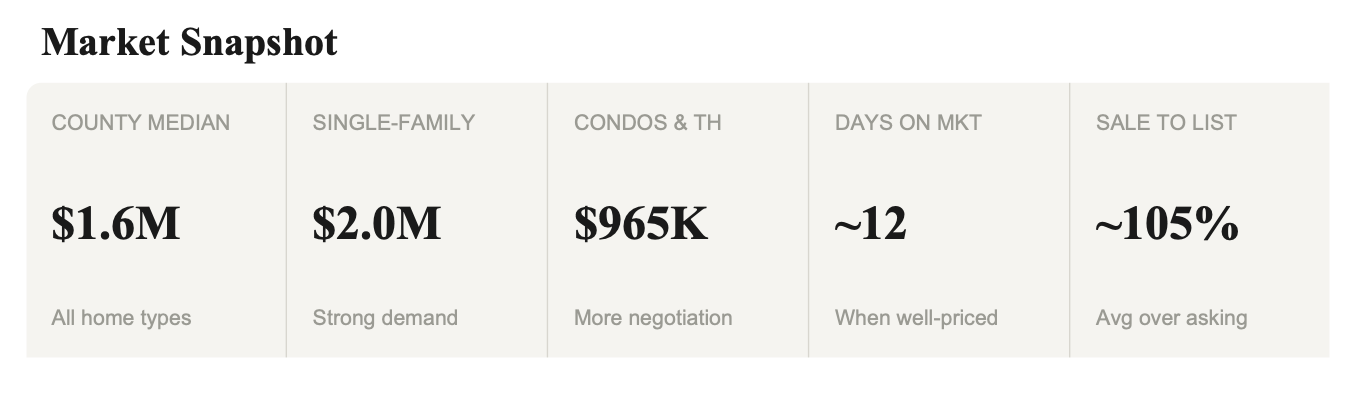
Task: Click the SALE TO LIST label
Action: click(1166, 123)
